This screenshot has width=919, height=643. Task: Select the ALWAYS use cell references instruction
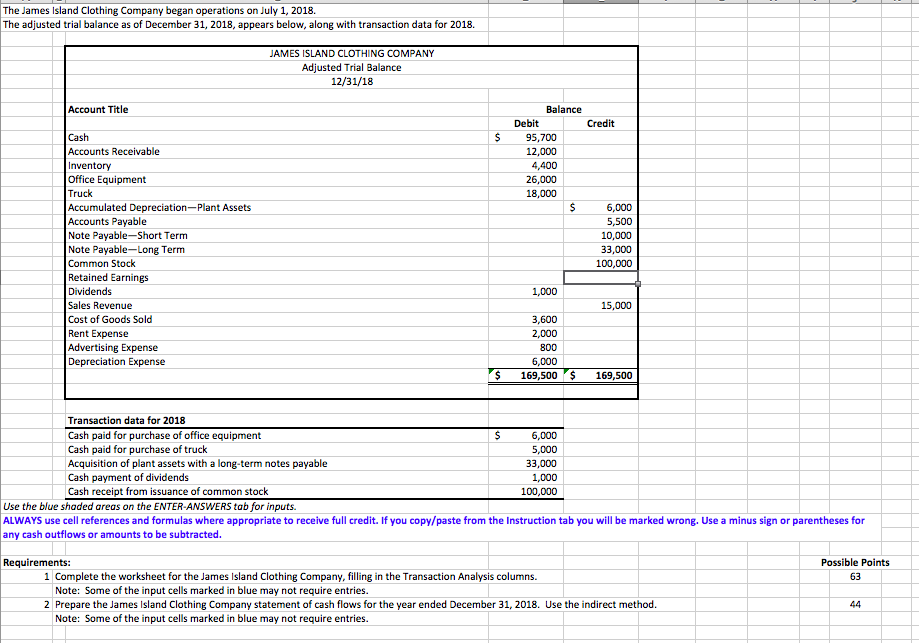click(x=434, y=528)
